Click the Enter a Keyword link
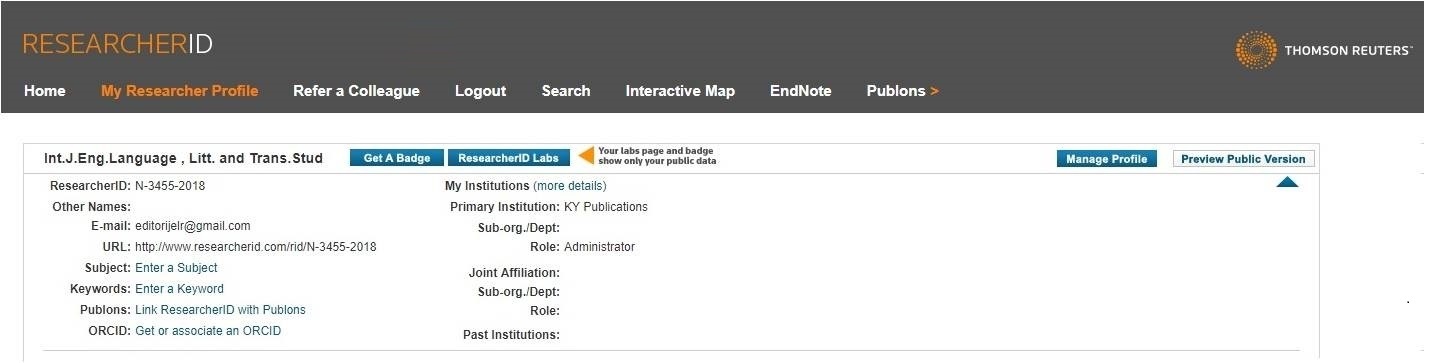 (x=179, y=289)
